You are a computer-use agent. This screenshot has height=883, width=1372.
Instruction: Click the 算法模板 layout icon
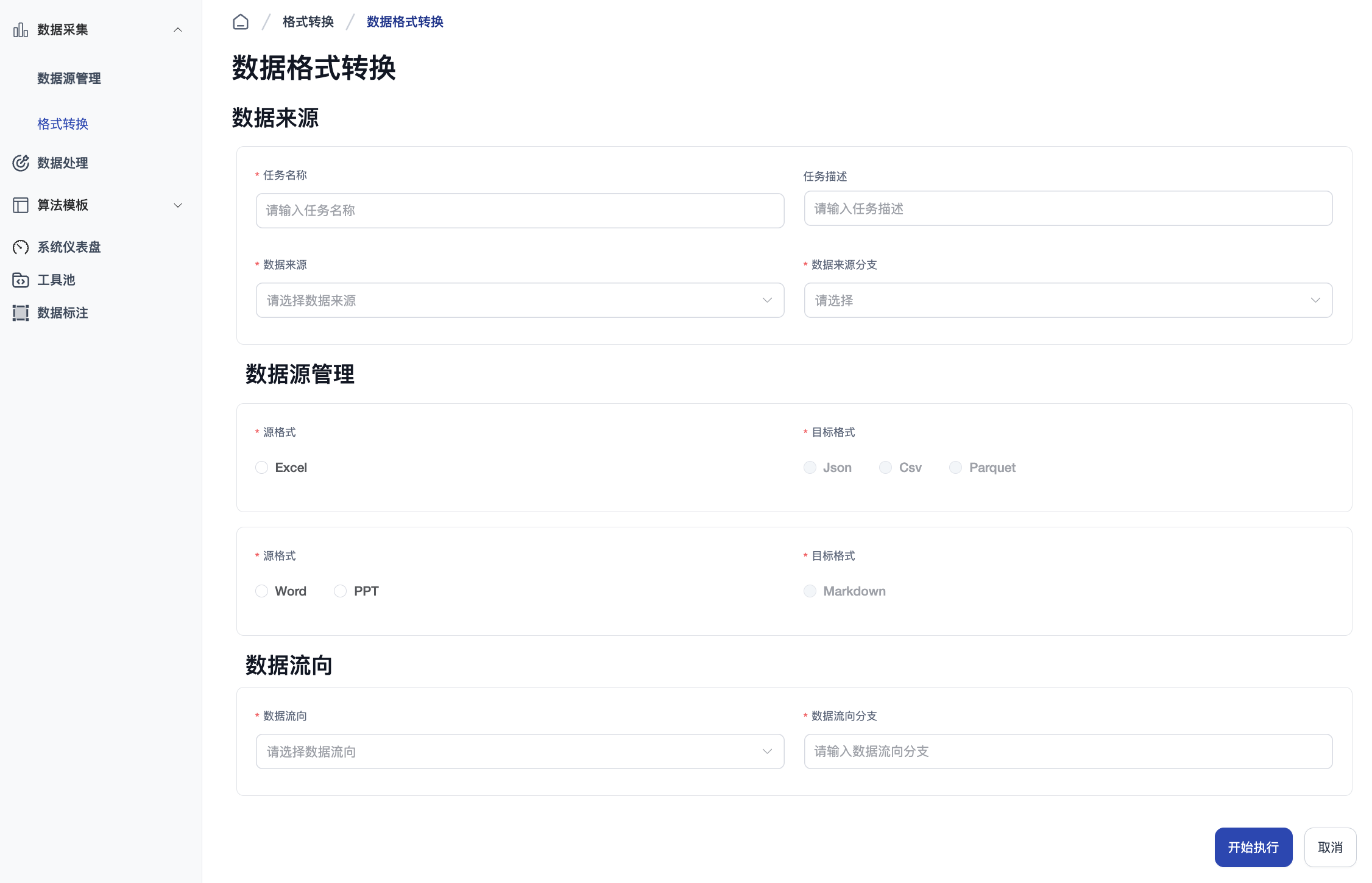tap(21, 205)
